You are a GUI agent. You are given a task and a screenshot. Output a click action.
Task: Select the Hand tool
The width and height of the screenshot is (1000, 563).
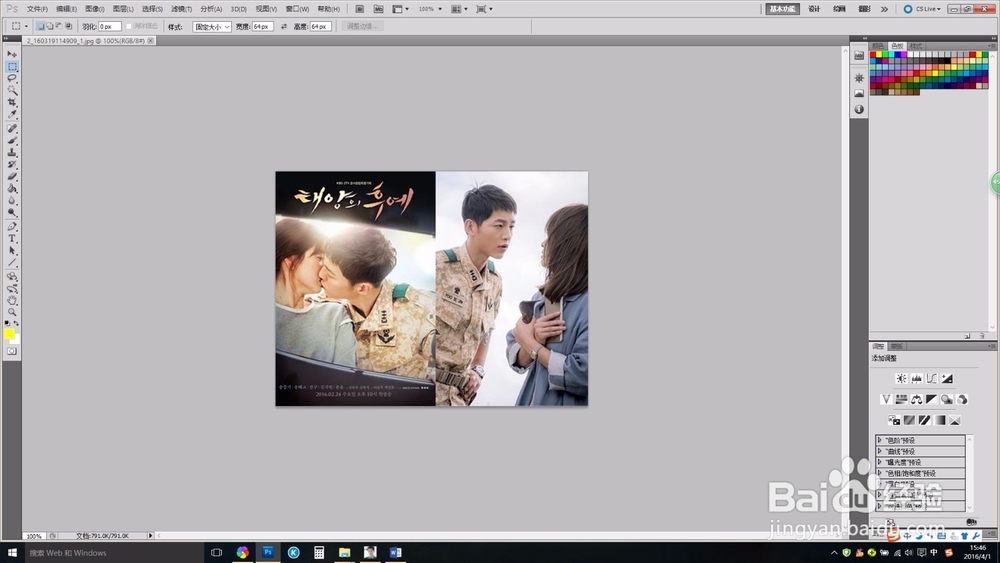12,300
